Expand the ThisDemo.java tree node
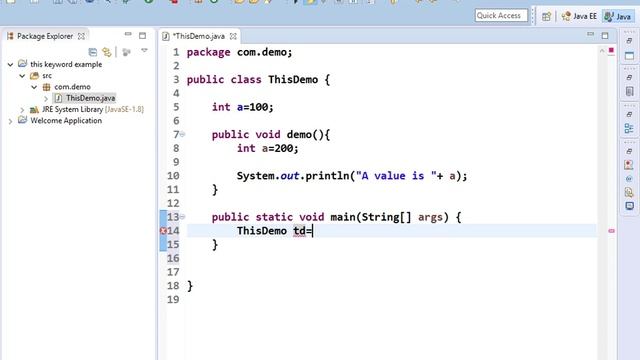Viewport: 640px width, 360px height. (x=46, y=98)
